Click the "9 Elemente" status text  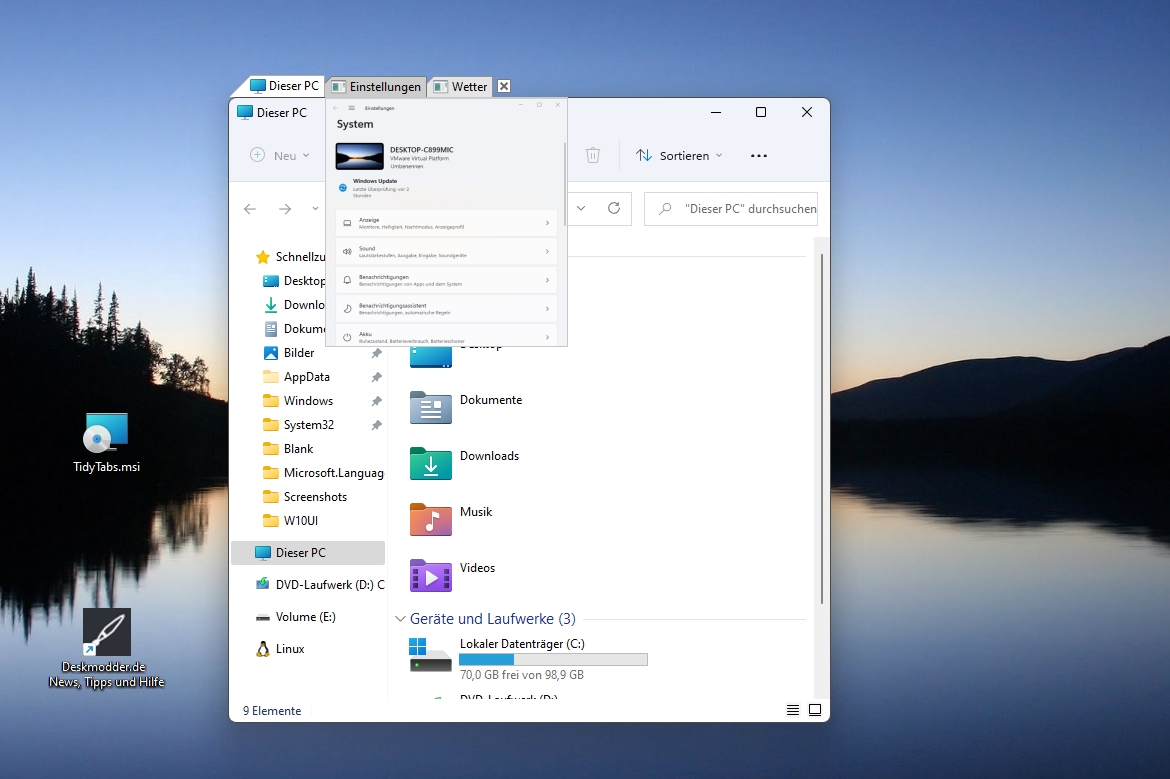pos(272,711)
